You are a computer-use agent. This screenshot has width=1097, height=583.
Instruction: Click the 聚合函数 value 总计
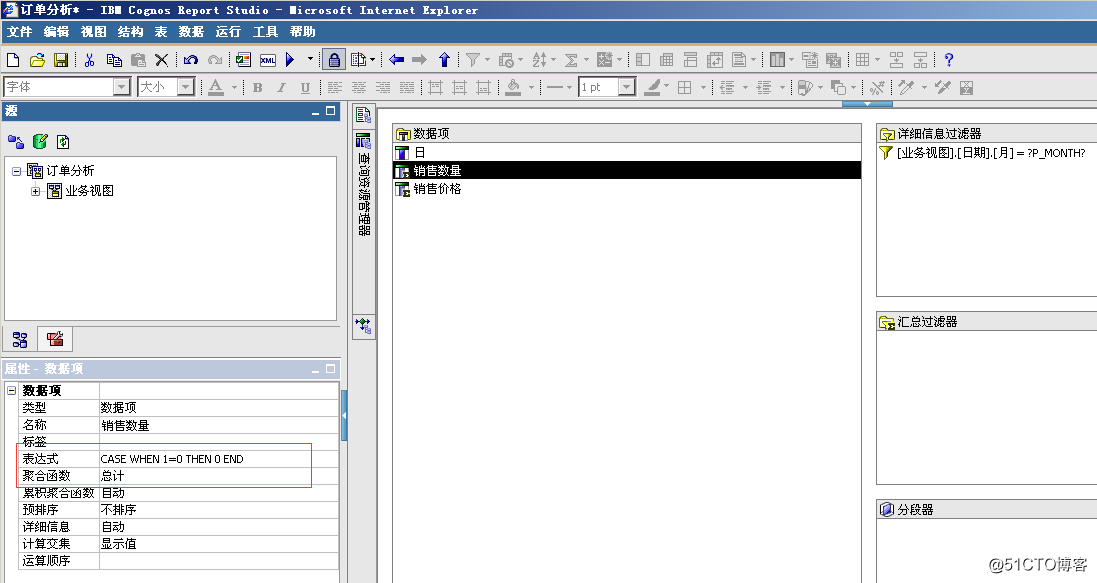pyautogui.click(x=219, y=476)
